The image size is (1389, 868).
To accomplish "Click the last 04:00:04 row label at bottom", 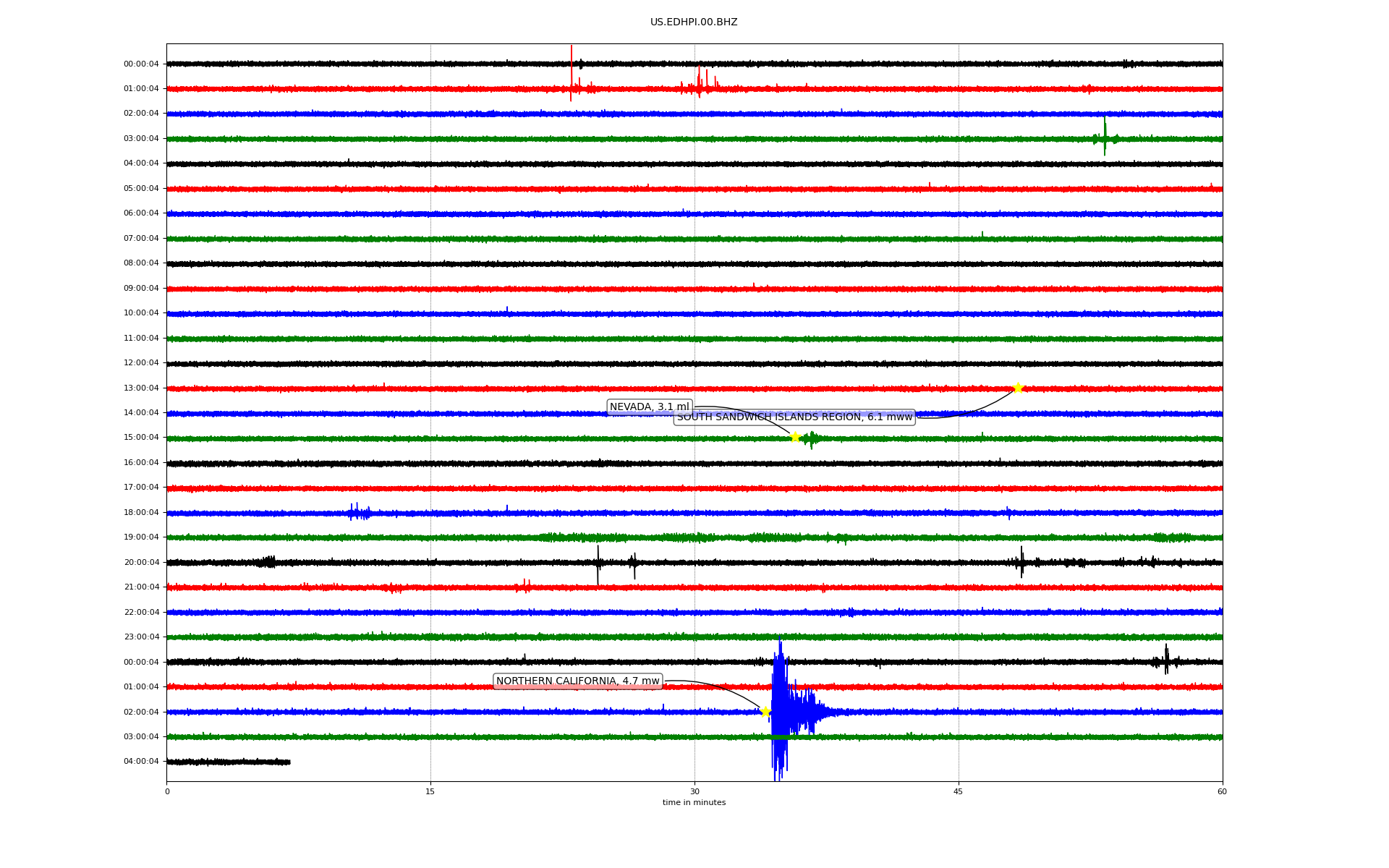I will click(x=141, y=762).
